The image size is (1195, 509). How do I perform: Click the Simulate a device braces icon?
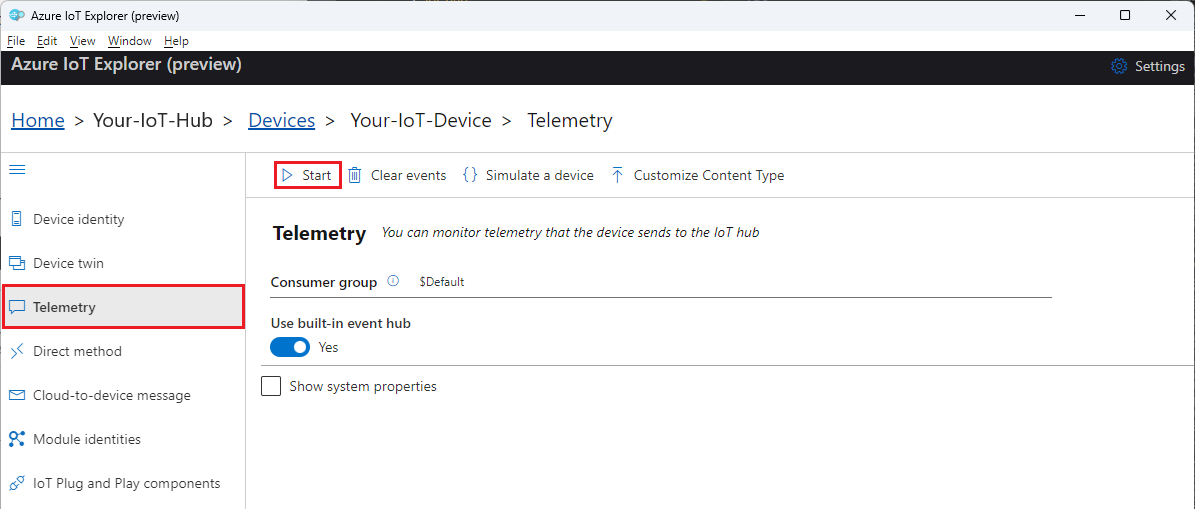pyautogui.click(x=470, y=175)
